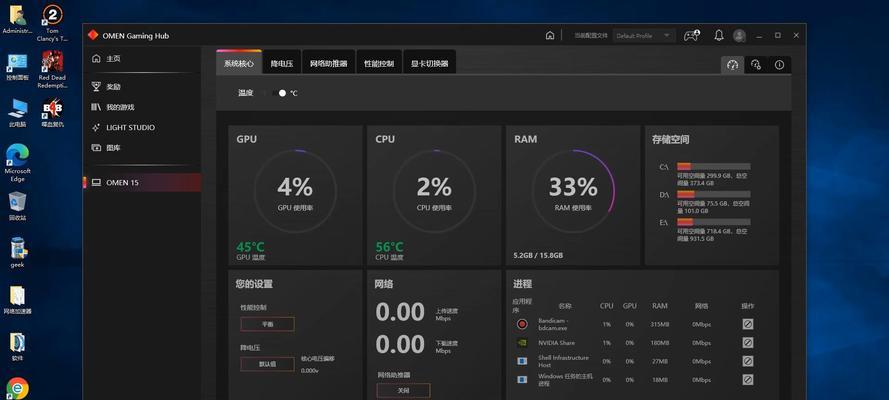Click the OMEN Gaming Hub diamond logo
889x400 pixels.
tap(93, 35)
